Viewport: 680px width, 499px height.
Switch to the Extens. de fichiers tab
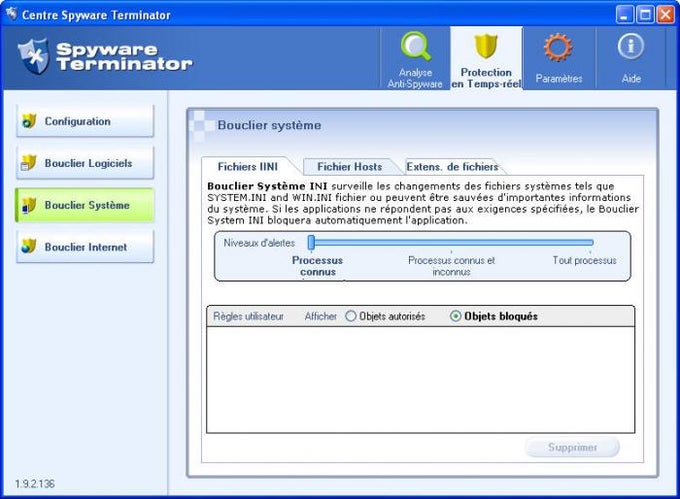pos(452,166)
